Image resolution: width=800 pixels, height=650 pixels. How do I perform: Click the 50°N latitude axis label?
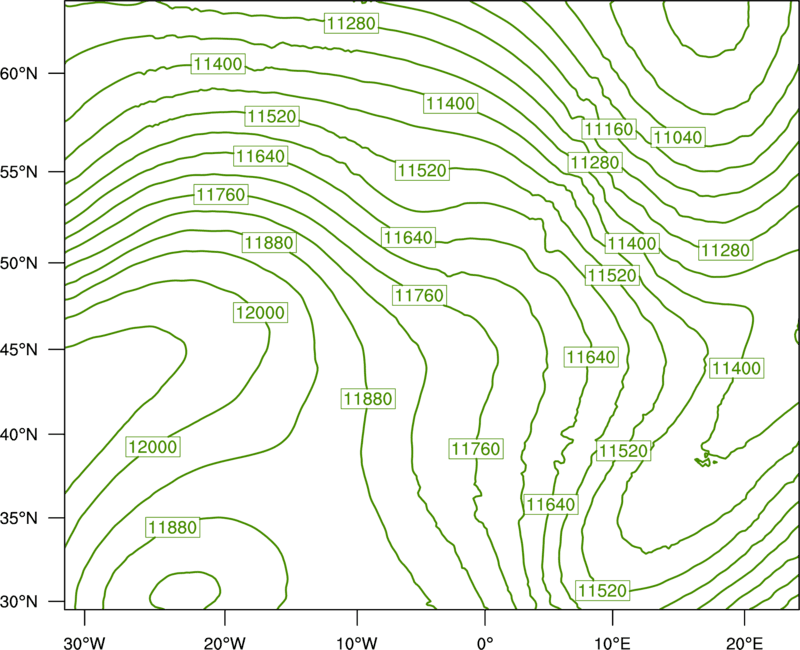(19, 263)
